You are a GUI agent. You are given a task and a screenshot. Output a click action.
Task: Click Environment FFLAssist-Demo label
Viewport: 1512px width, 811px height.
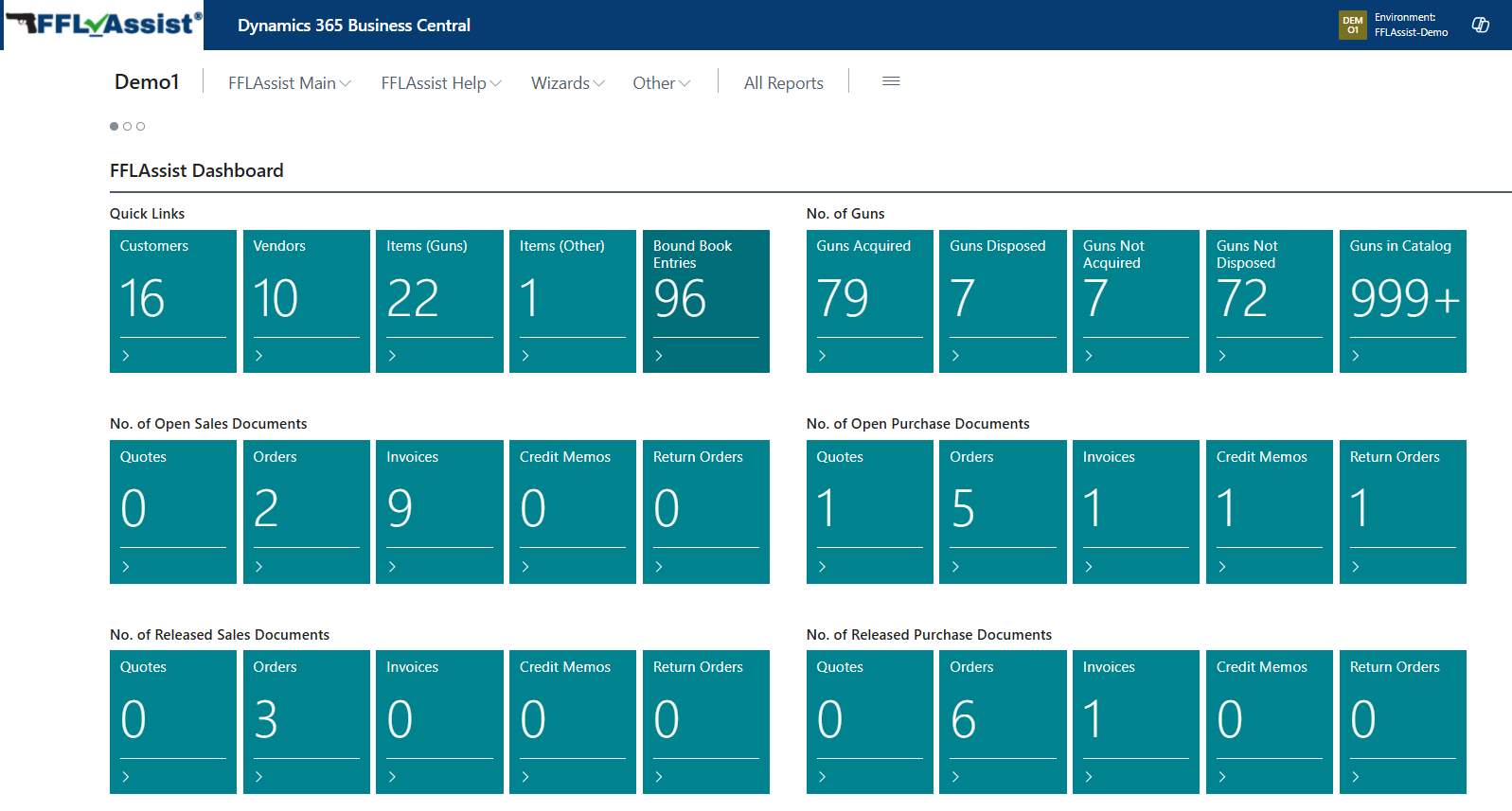1412,25
